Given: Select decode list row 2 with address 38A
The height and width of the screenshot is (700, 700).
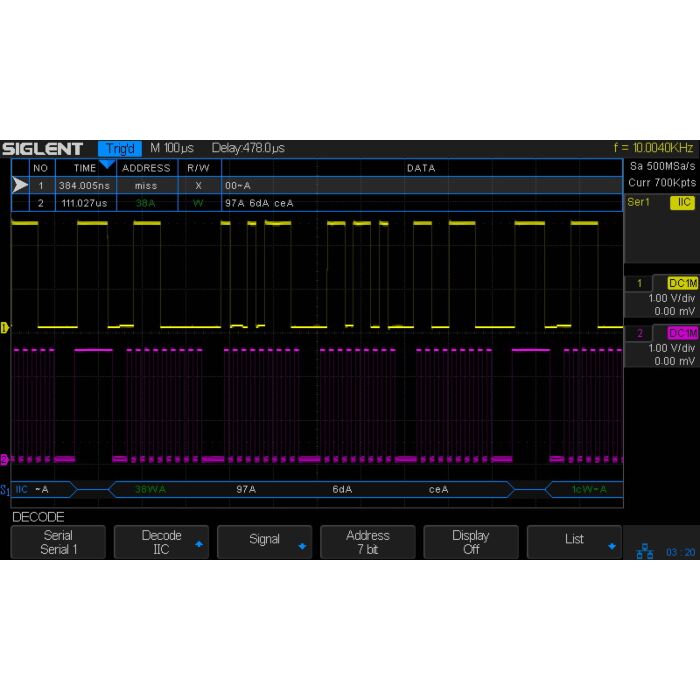Looking at the screenshot, I should (x=146, y=203).
